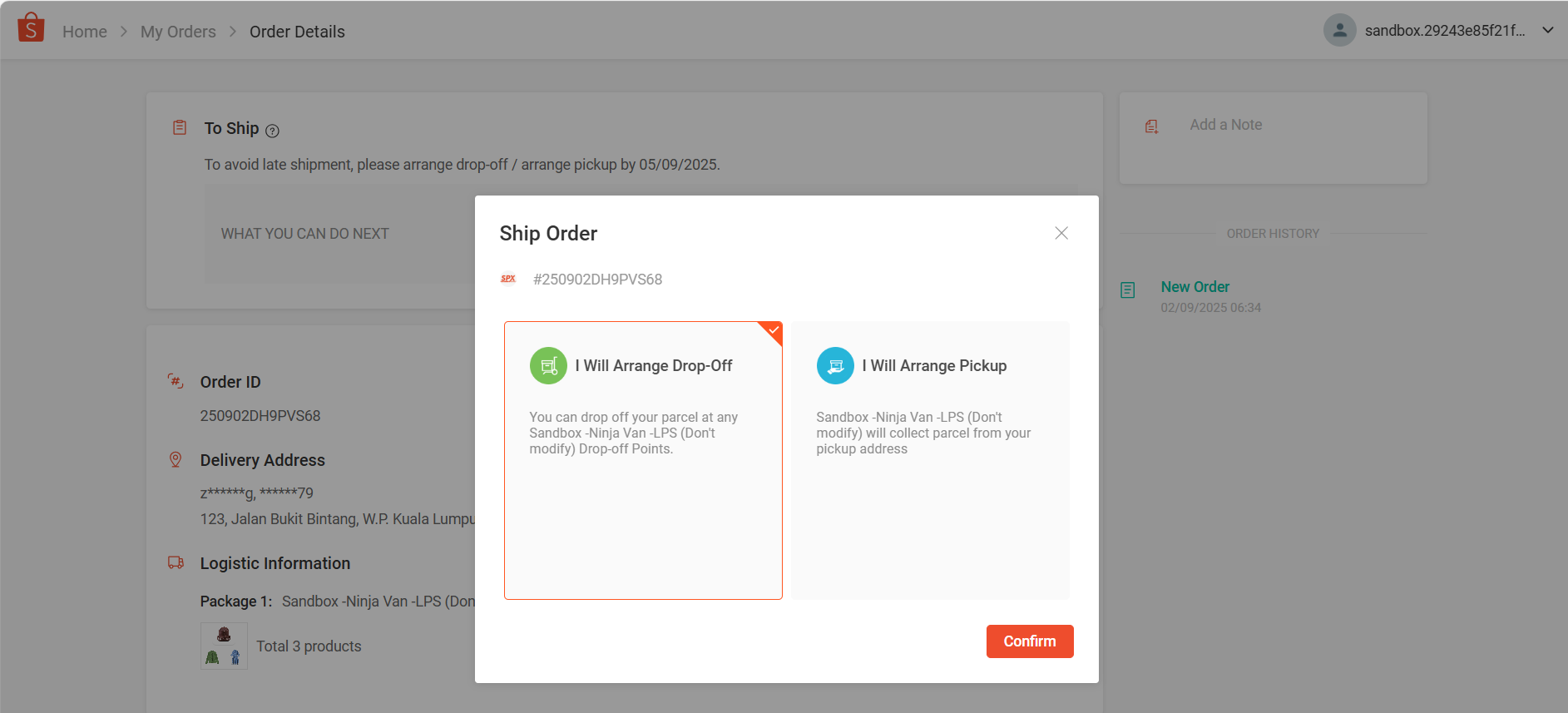Screen dimensions: 1568x713
Task: Close the Ship Order dialog
Action: 1061,233
